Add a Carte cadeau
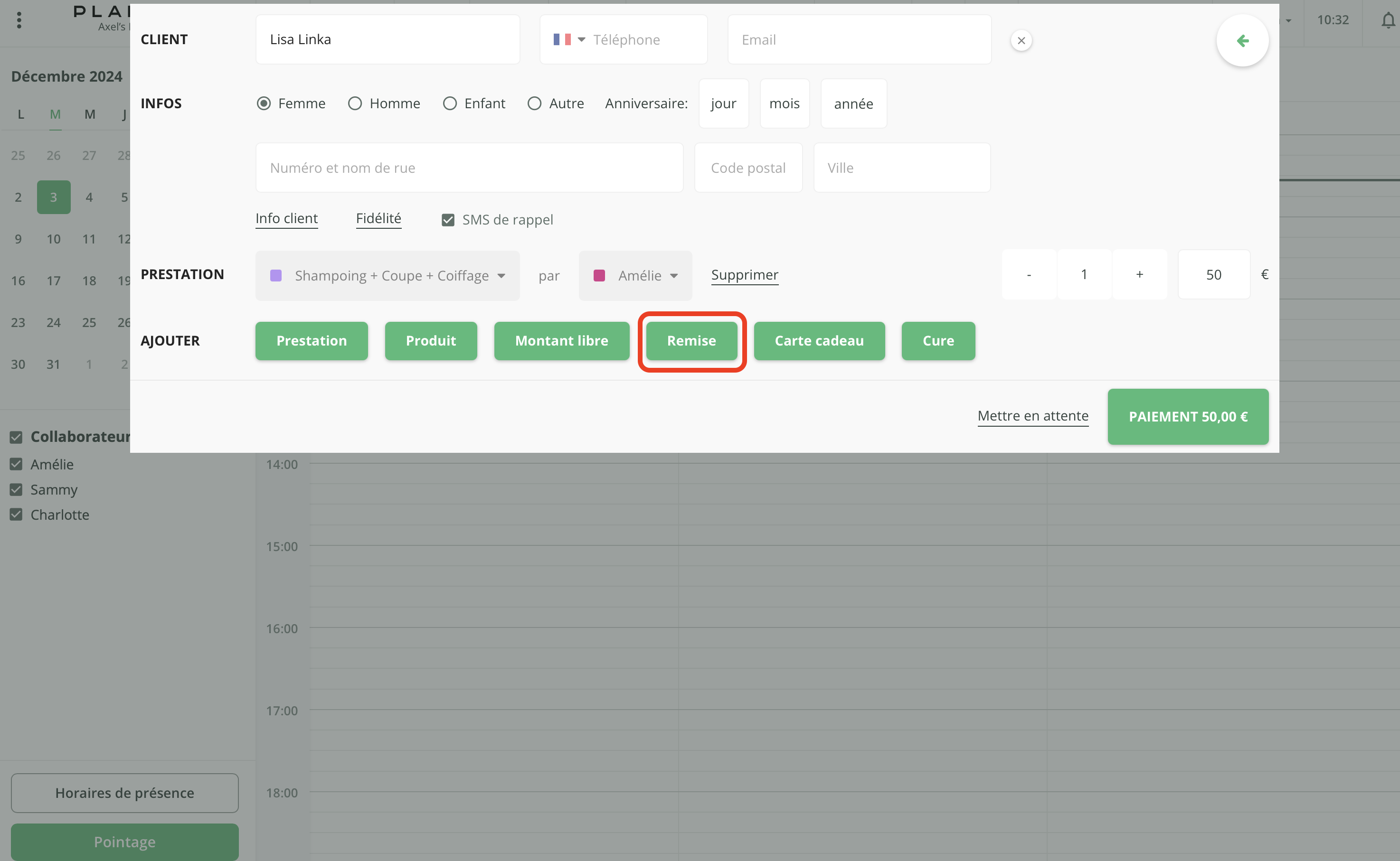 pyautogui.click(x=818, y=340)
